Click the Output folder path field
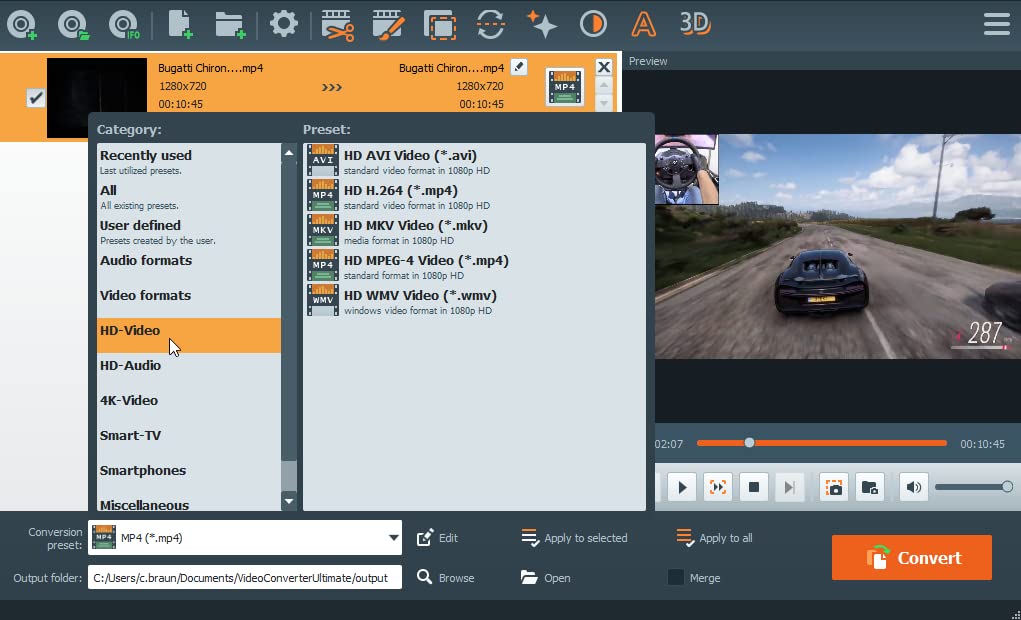The image size is (1021, 620). click(x=245, y=578)
